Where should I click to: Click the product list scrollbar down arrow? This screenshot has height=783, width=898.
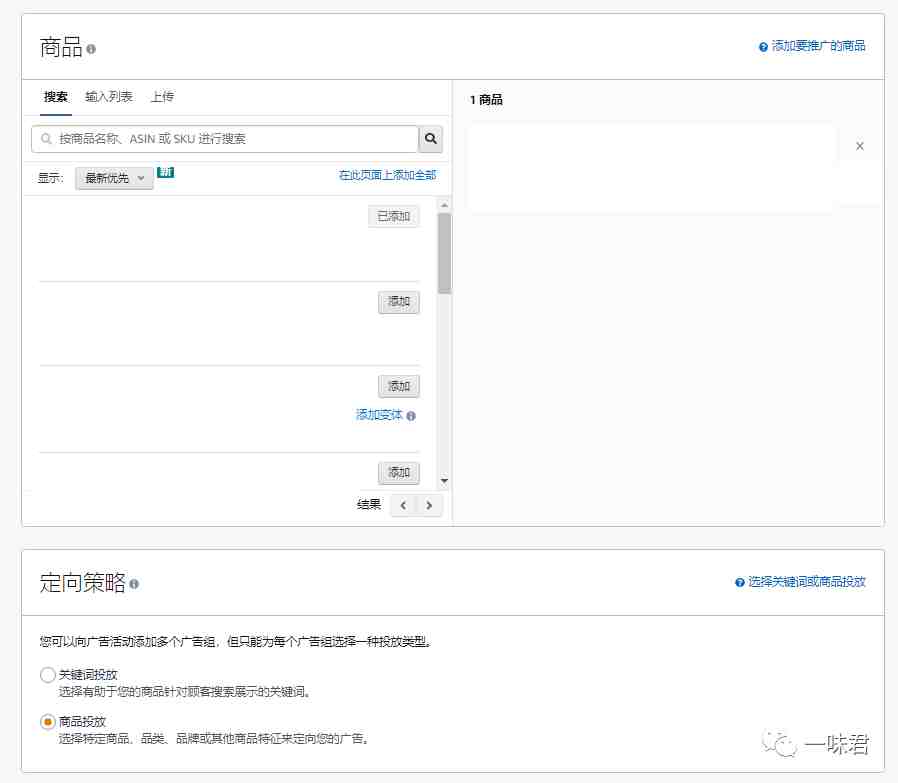coord(444,481)
